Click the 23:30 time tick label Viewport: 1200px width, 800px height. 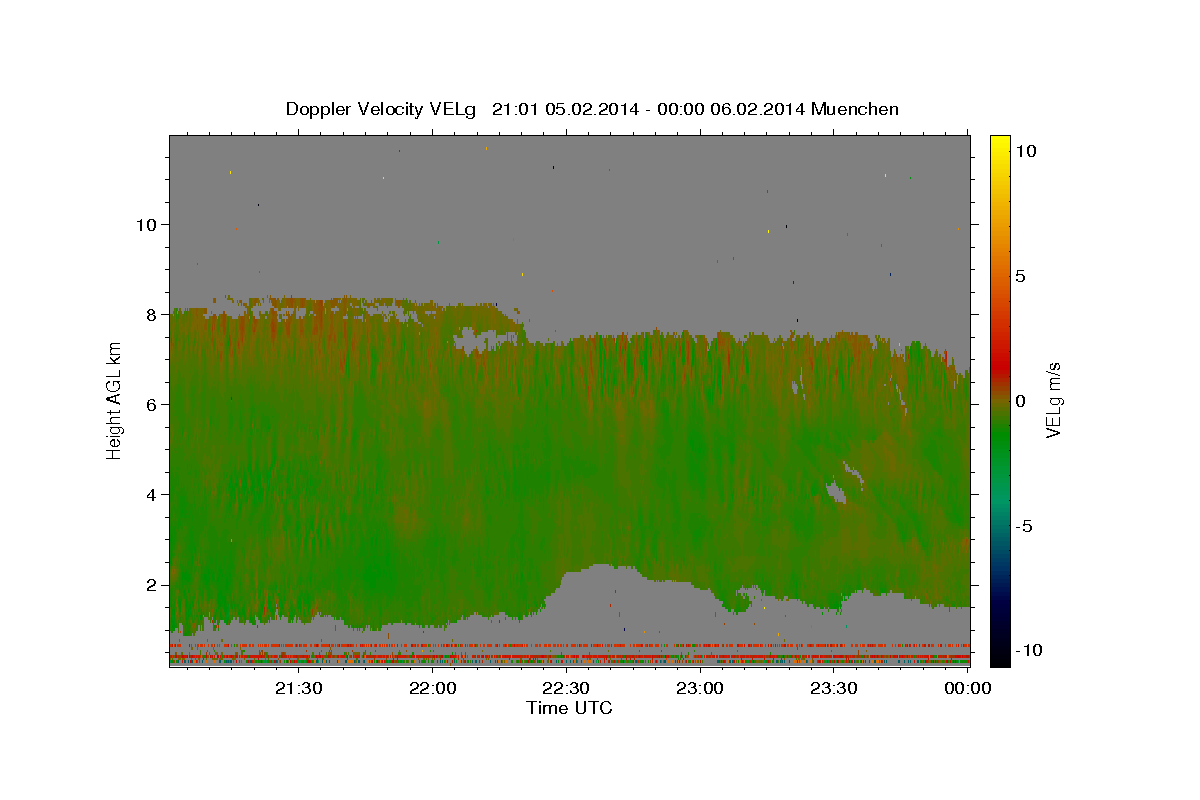[x=833, y=688]
